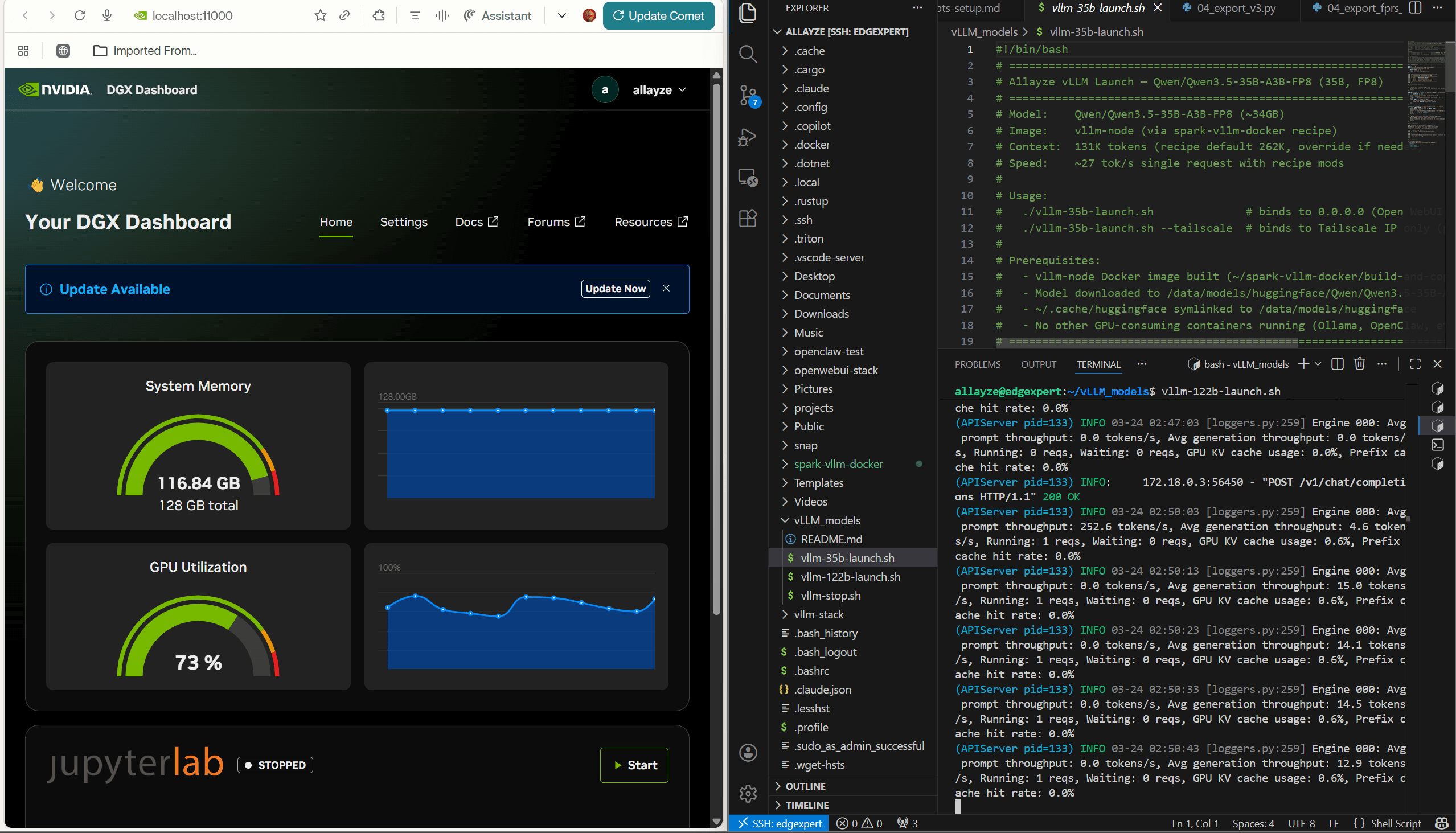
Task: Open Source Control view with badge 7
Action: tap(748, 96)
